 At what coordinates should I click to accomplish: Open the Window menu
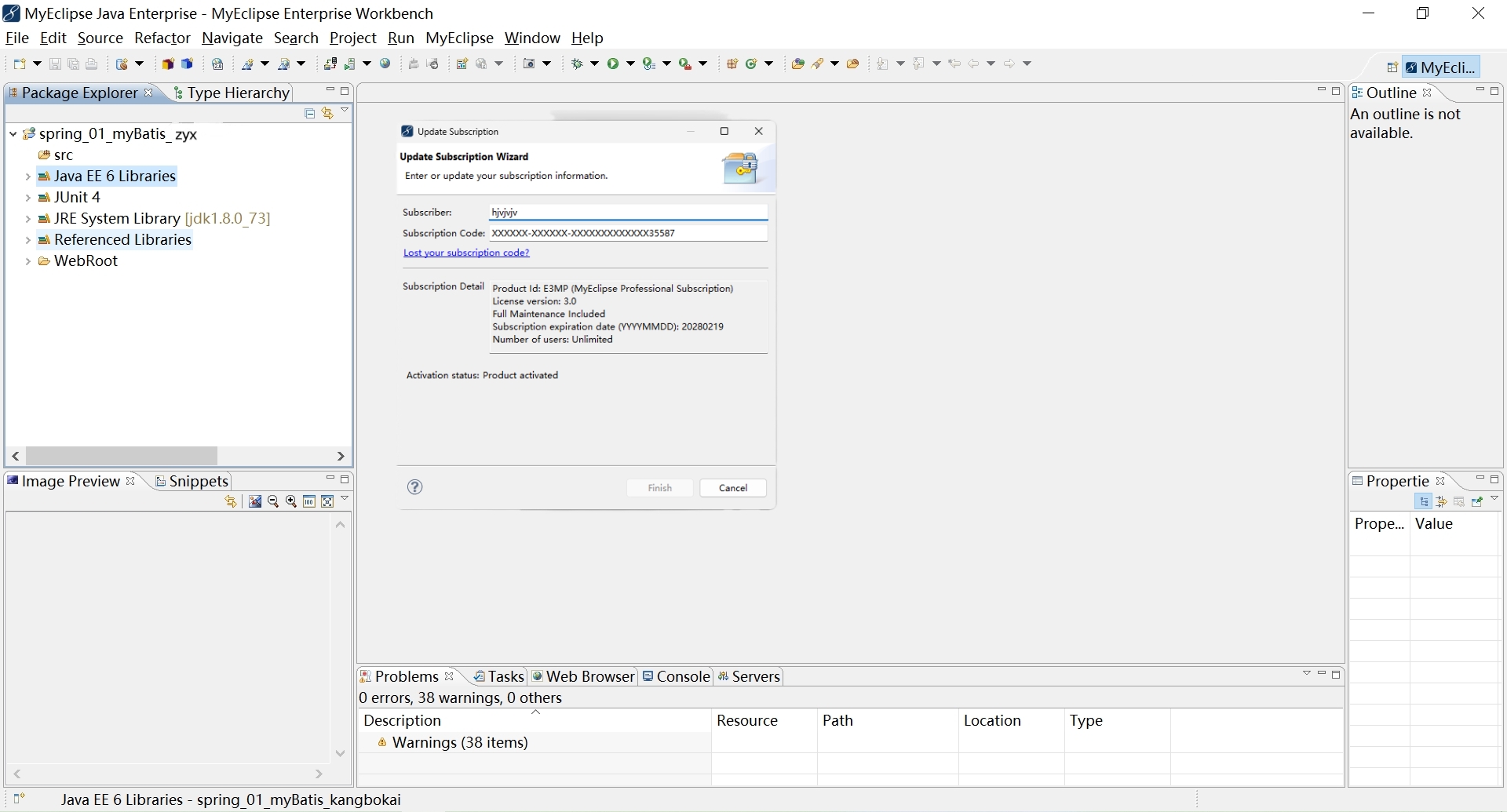coord(532,38)
